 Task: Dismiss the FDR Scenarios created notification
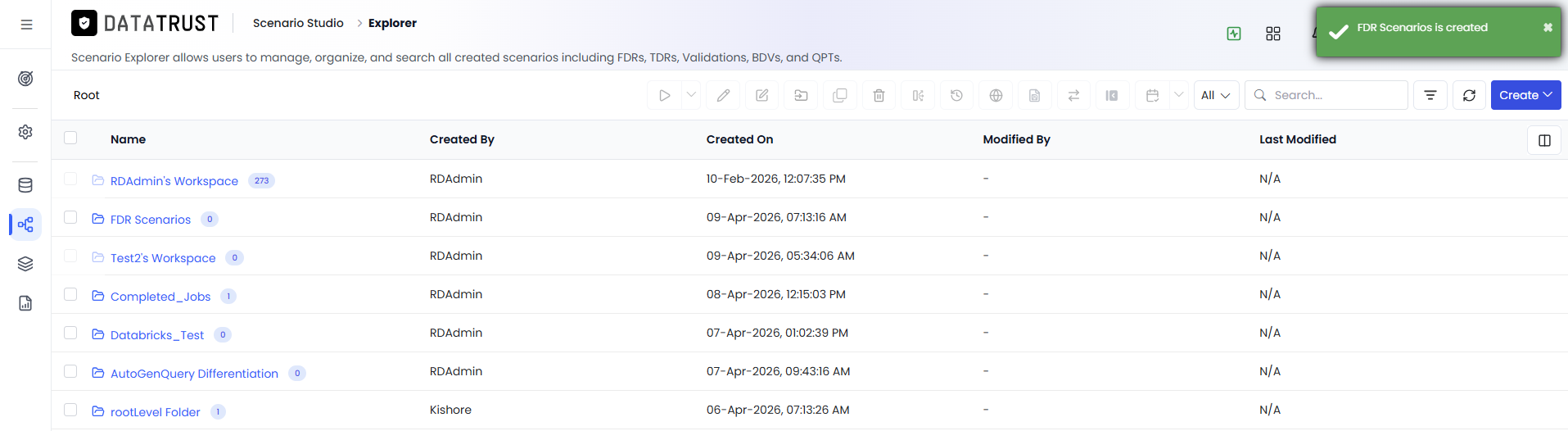point(1548,27)
